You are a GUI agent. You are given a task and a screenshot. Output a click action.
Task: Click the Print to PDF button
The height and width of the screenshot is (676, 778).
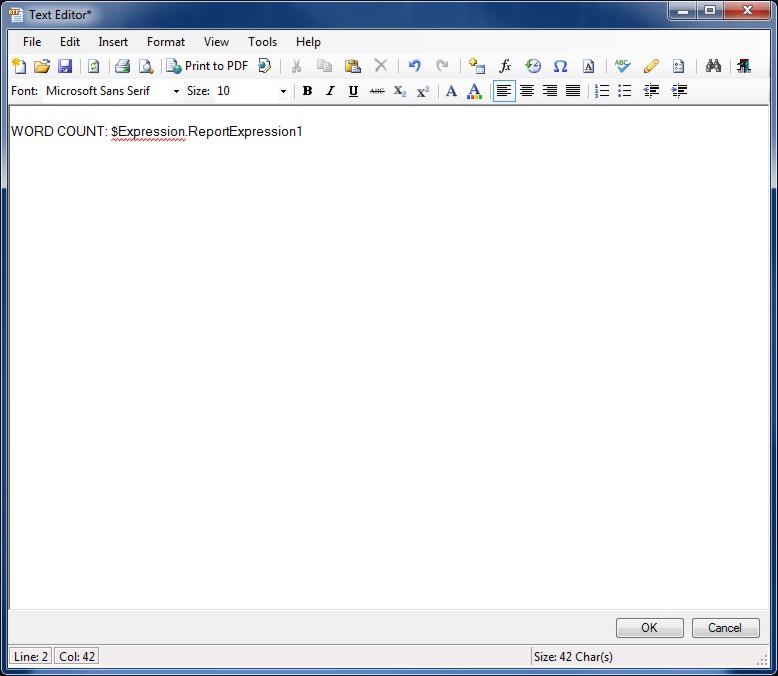click(x=207, y=66)
